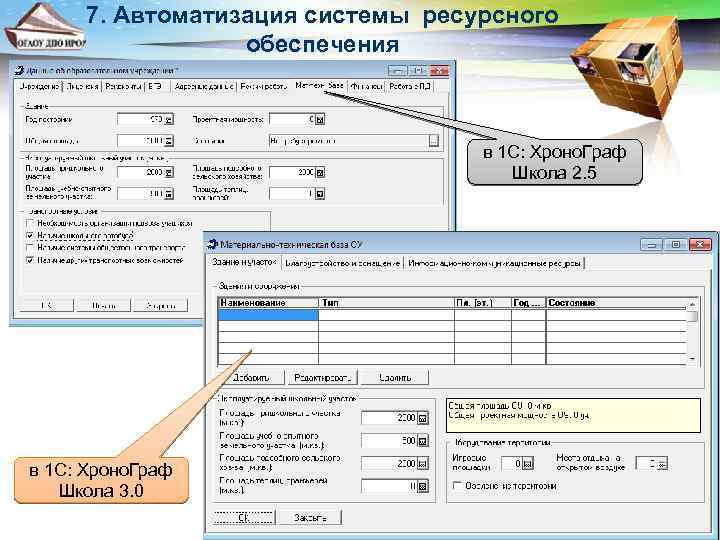Click year built input field
This screenshot has height=540, width=720.
141,119
